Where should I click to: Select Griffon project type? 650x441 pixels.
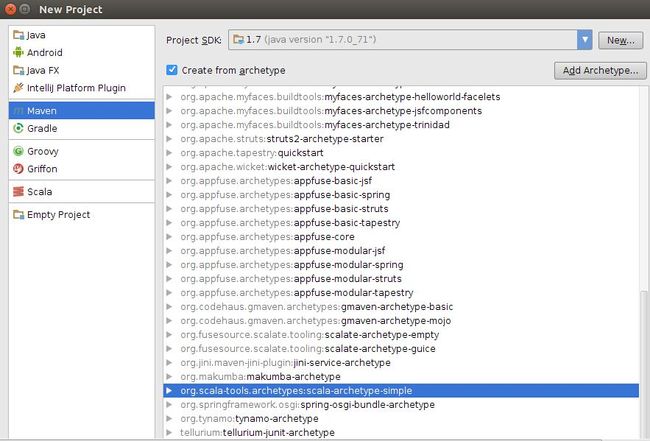[x=82, y=169]
